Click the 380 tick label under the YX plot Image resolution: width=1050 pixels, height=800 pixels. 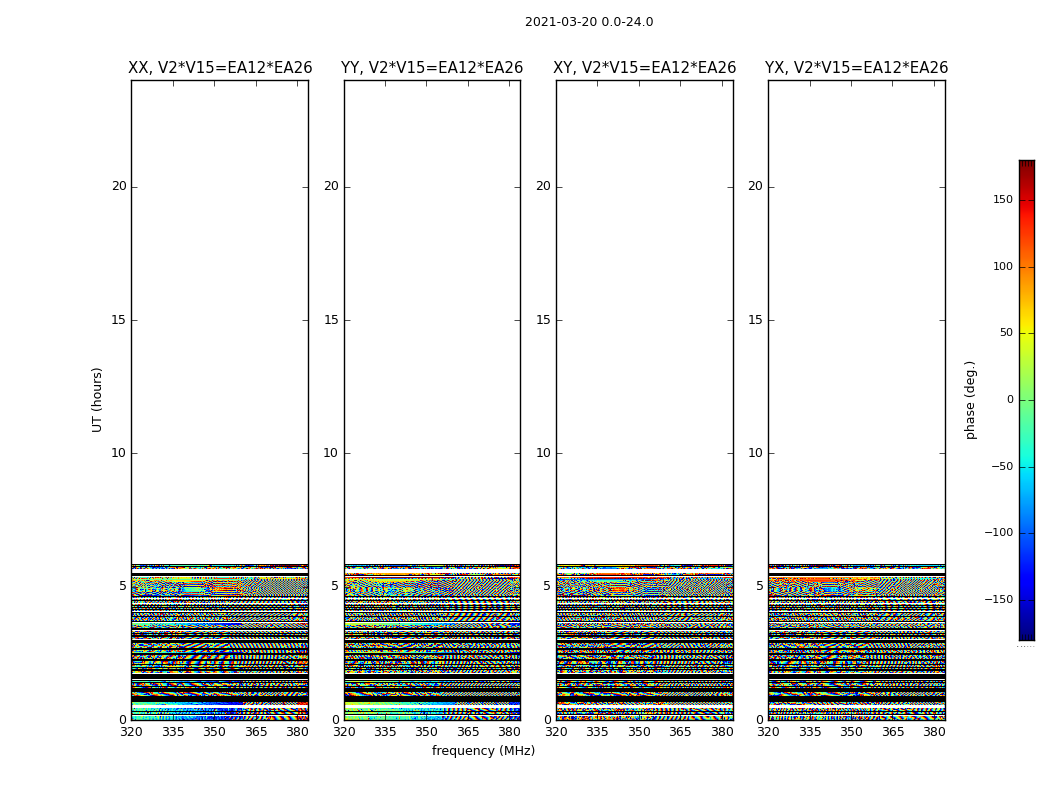click(934, 732)
